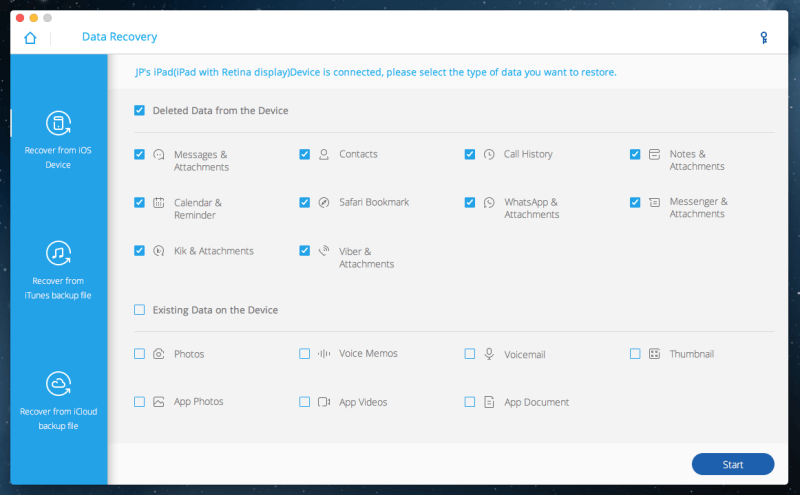Click the Call History clock icon
800x495 pixels.
point(489,154)
